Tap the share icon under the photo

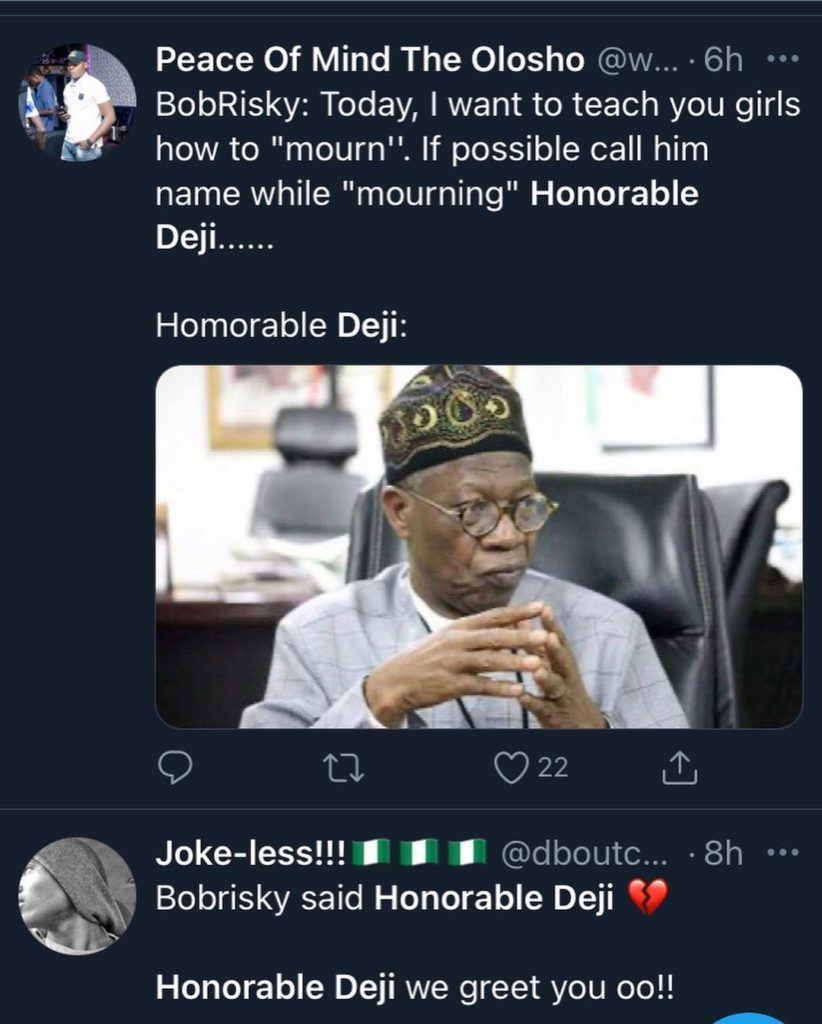pos(680,767)
